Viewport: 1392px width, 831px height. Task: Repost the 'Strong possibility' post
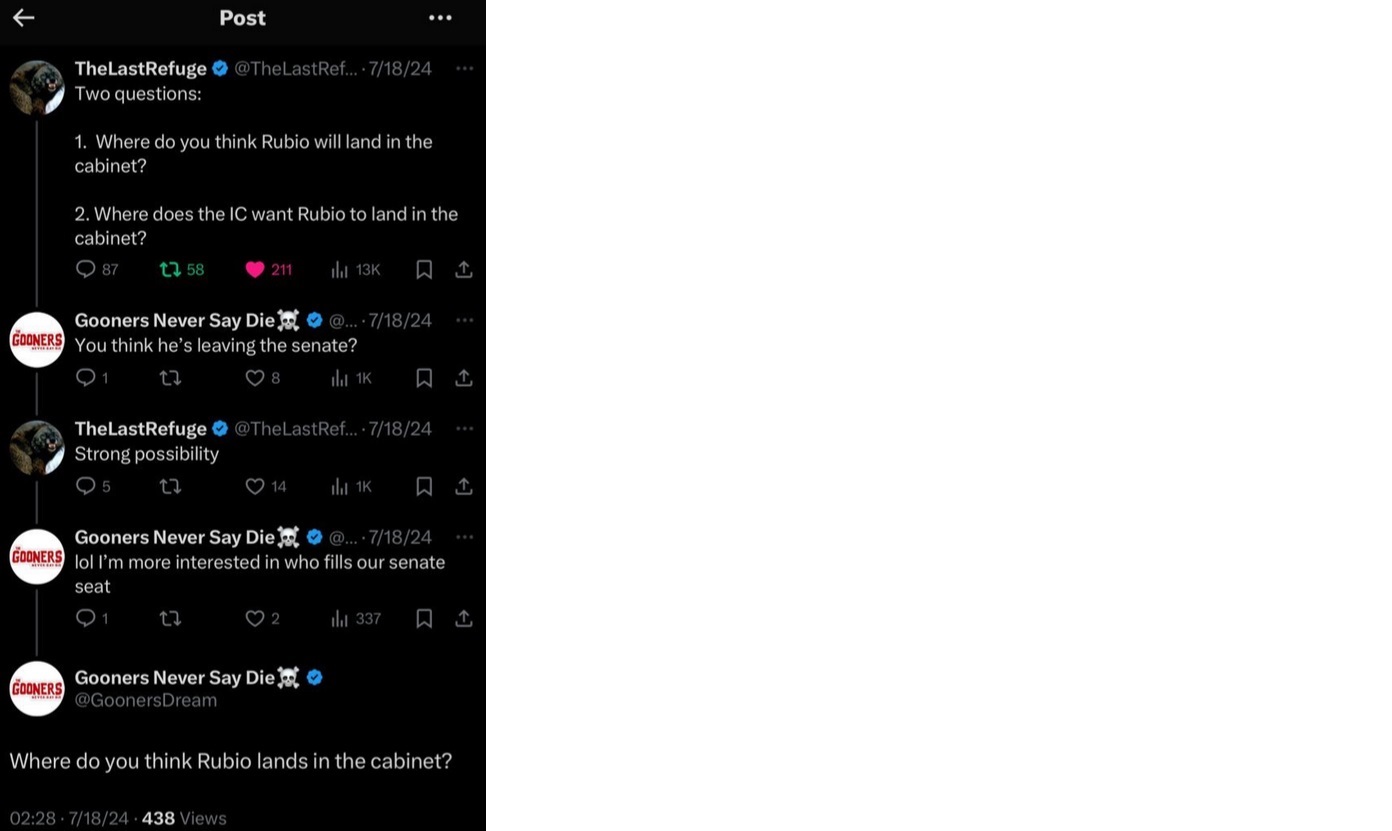(170, 486)
